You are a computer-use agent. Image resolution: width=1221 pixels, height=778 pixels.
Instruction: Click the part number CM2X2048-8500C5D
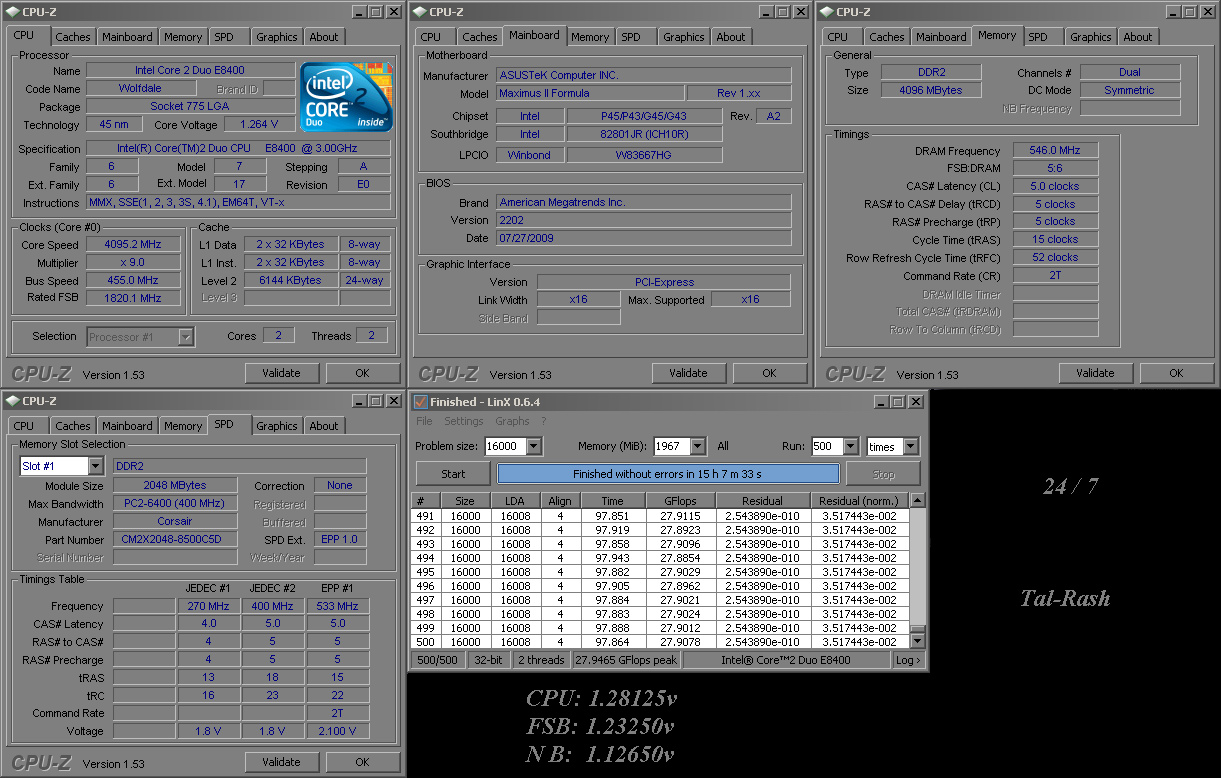[175, 540]
